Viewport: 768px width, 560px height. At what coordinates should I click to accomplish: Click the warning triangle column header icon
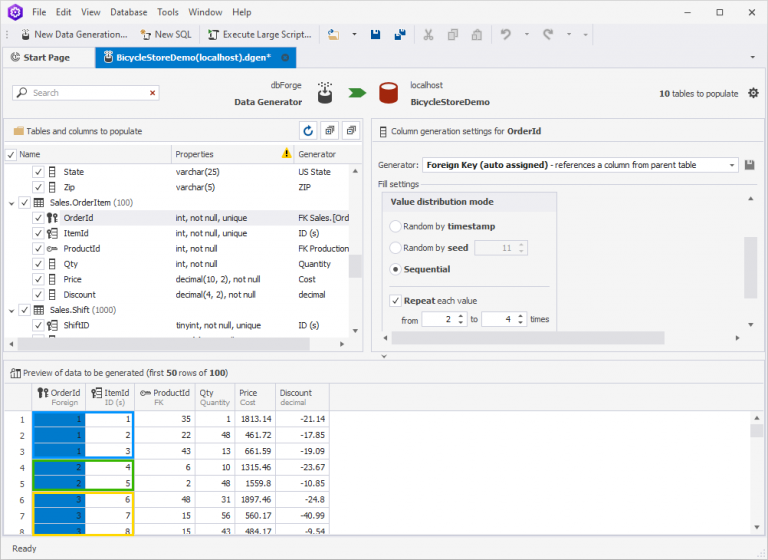pos(287,154)
